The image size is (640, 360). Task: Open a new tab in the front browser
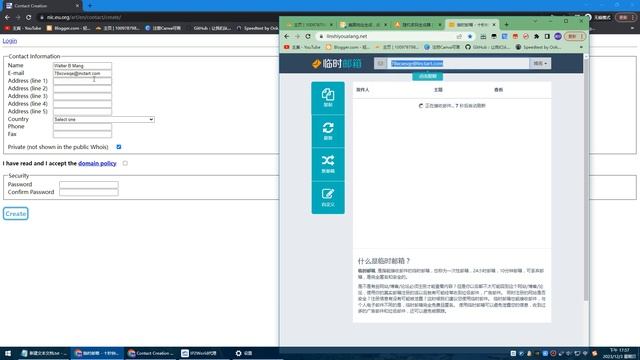(x=507, y=24)
